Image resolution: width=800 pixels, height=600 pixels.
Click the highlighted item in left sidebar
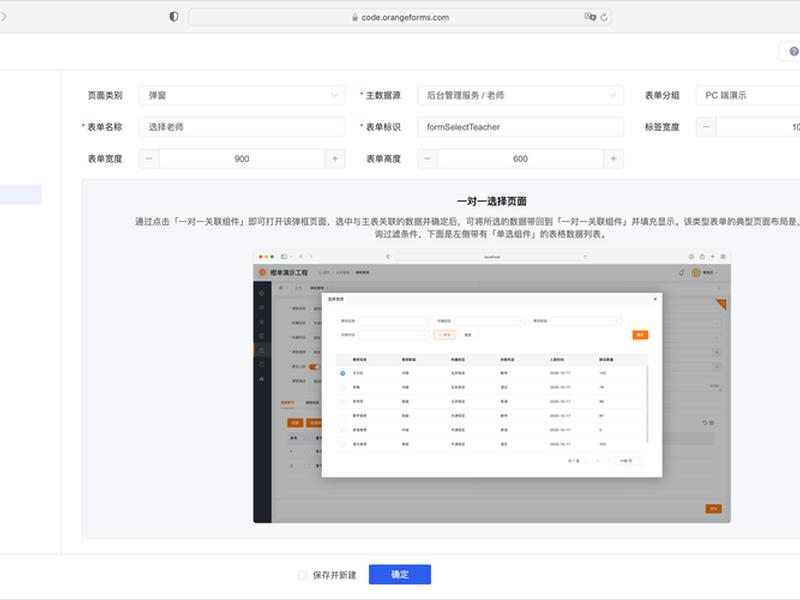tap(20, 194)
